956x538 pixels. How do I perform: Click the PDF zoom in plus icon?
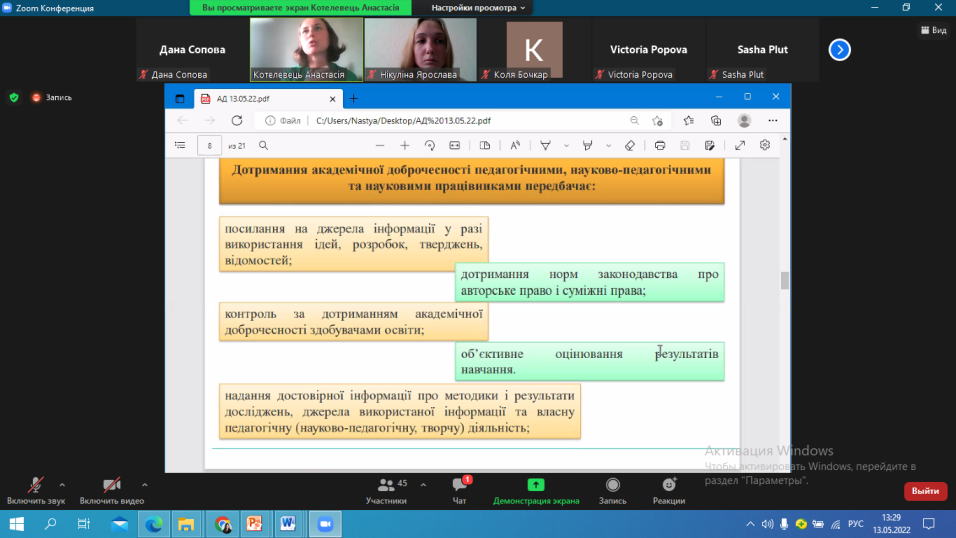point(404,145)
